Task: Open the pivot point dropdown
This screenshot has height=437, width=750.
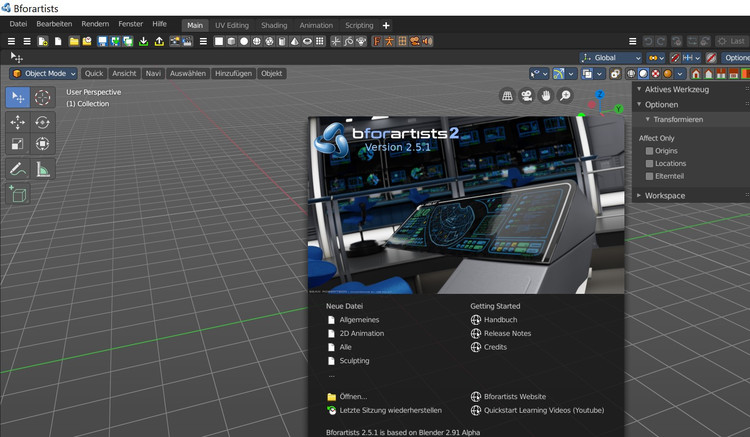Action: pos(656,58)
